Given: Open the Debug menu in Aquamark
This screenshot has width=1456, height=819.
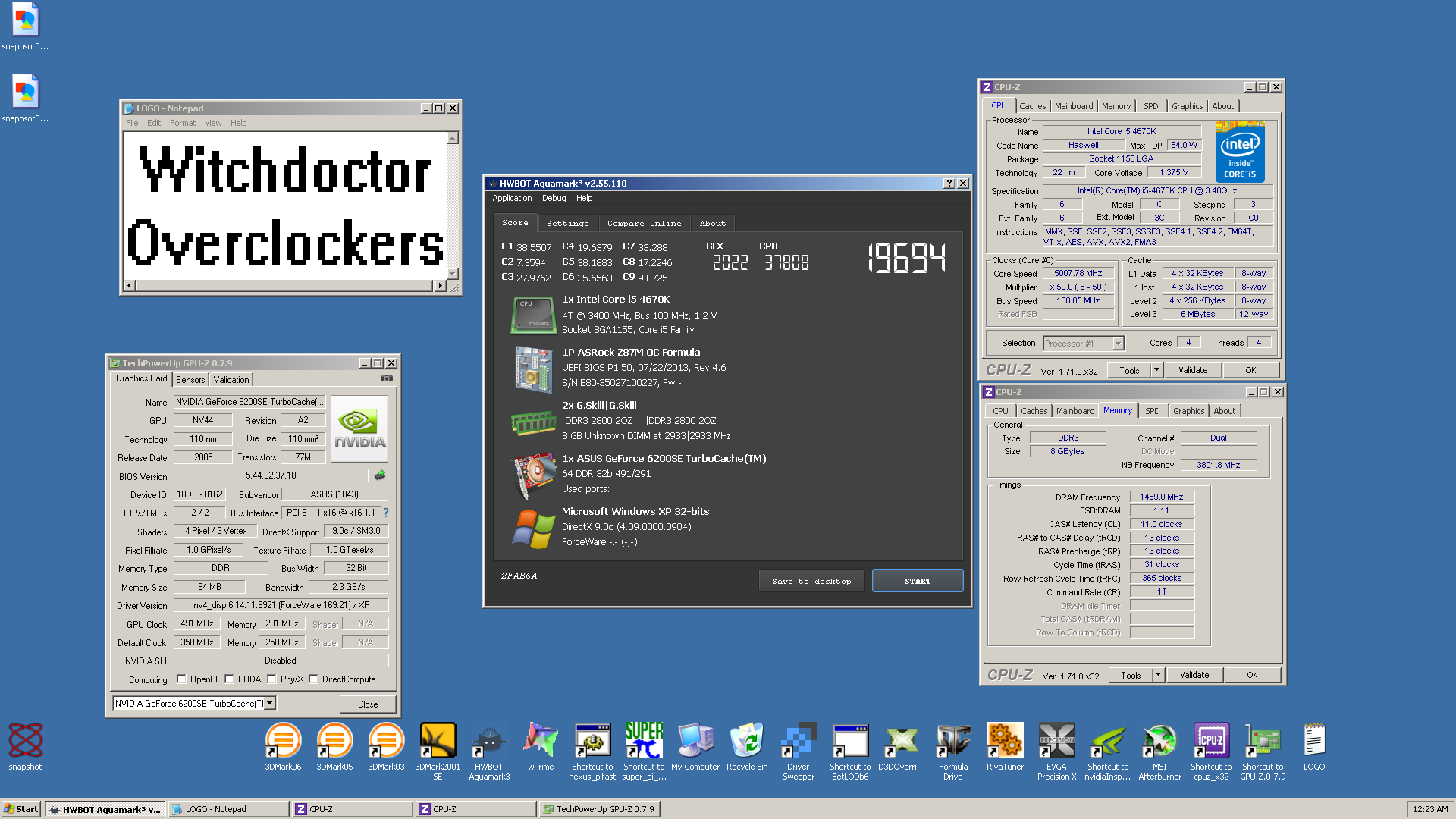Looking at the screenshot, I should coord(554,198).
